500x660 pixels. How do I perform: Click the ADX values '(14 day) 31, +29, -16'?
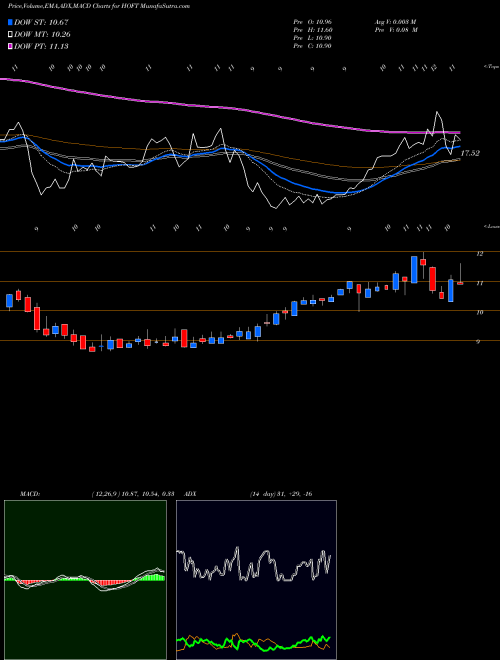[x=281, y=494]
